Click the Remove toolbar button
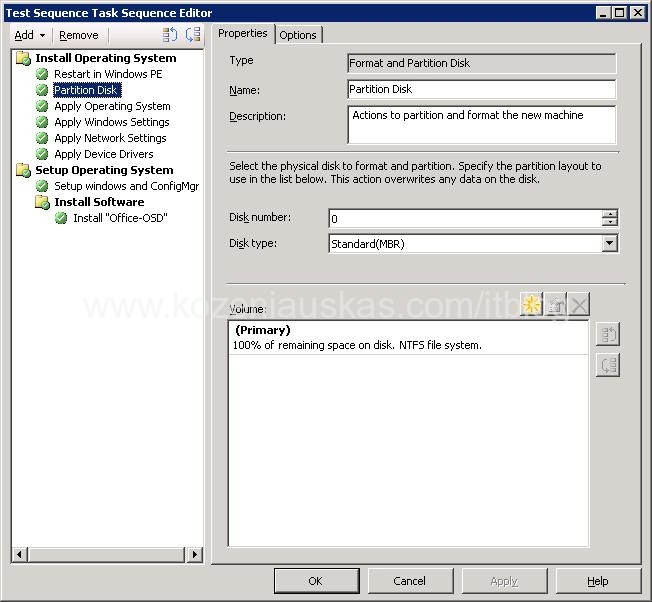This screenshot has height=602, width=652. (x=79, y=35)
